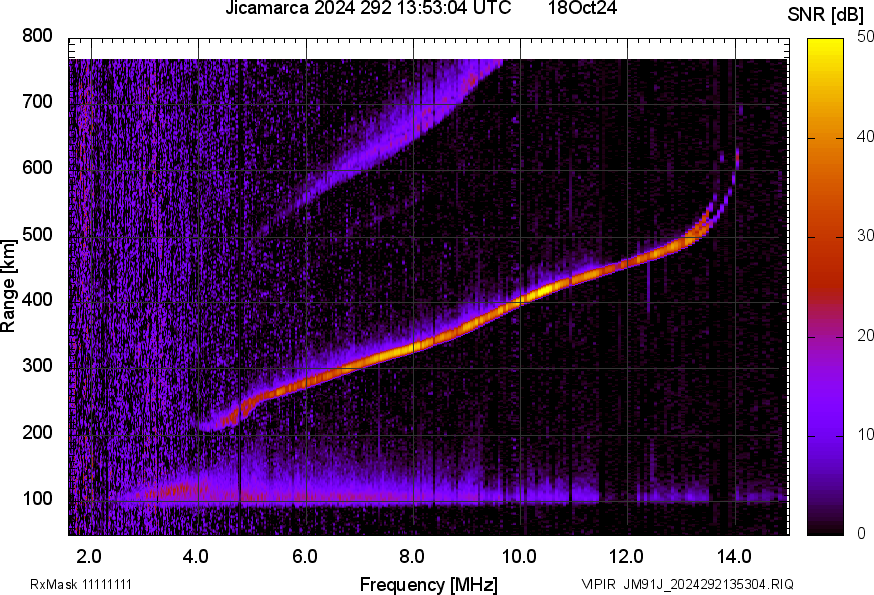Click the date label '18Oct24'
Viewport: 874px width, 595px height.
pyautogui.click(x=582, y=8)
